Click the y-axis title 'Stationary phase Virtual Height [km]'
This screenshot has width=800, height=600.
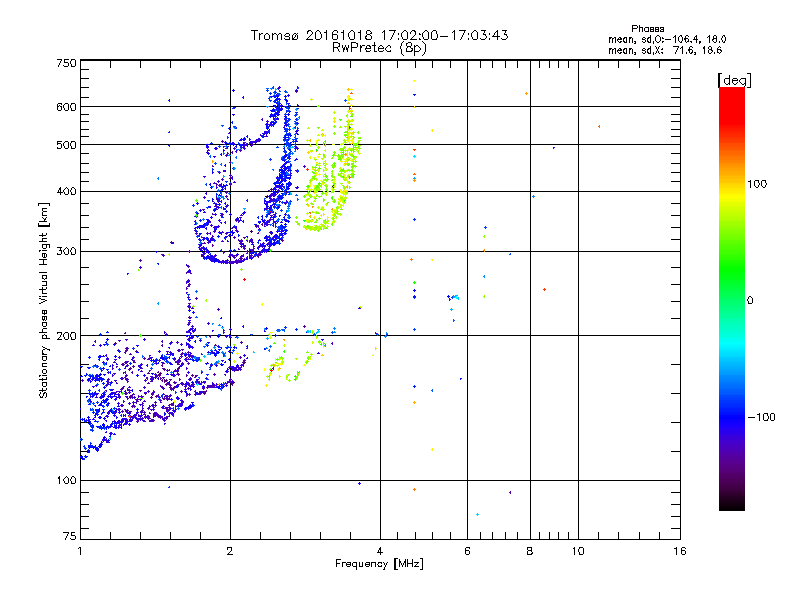click(x=43, y=300)
